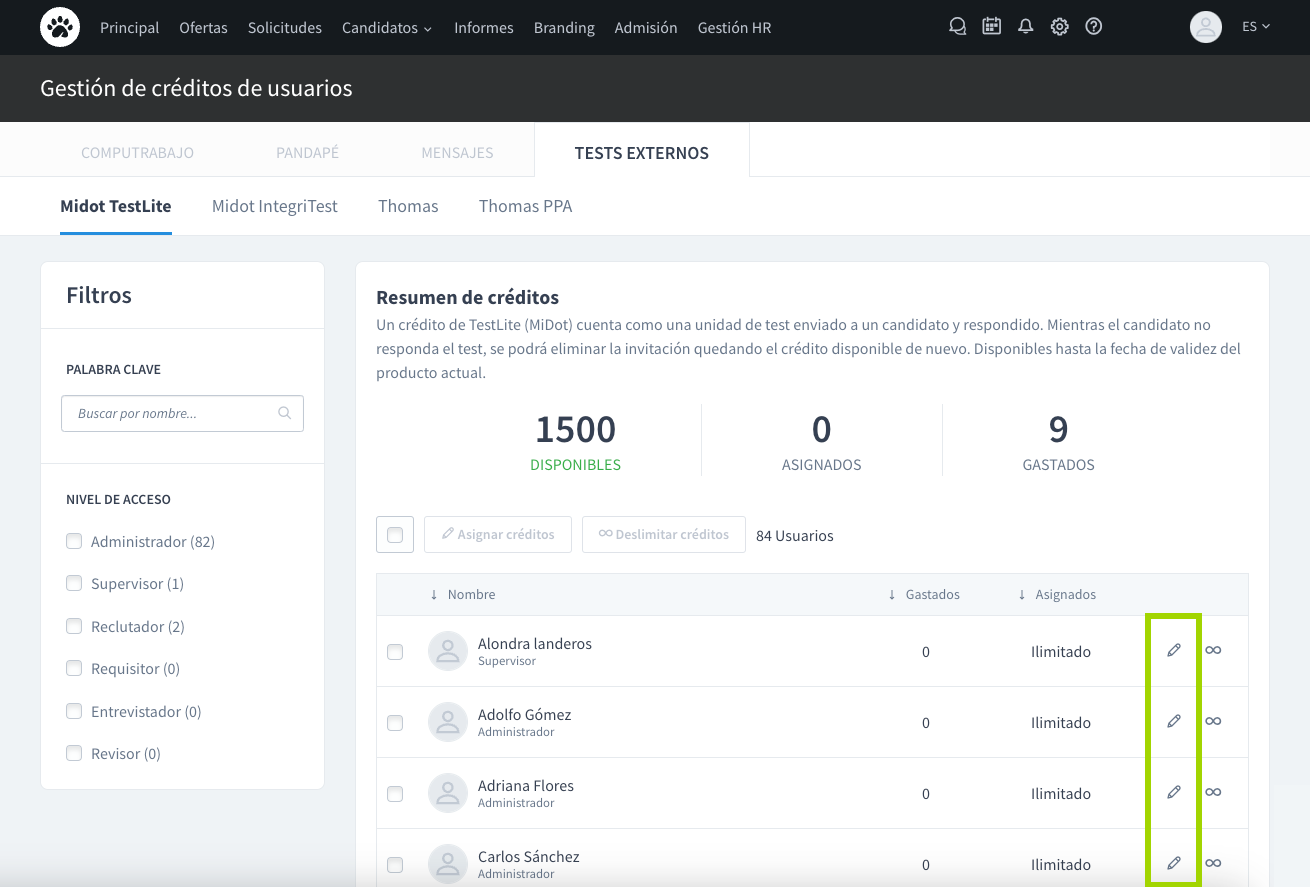
Task: Click pencil edit icon for Adriana Flores
Action: tap(1174, 793)
